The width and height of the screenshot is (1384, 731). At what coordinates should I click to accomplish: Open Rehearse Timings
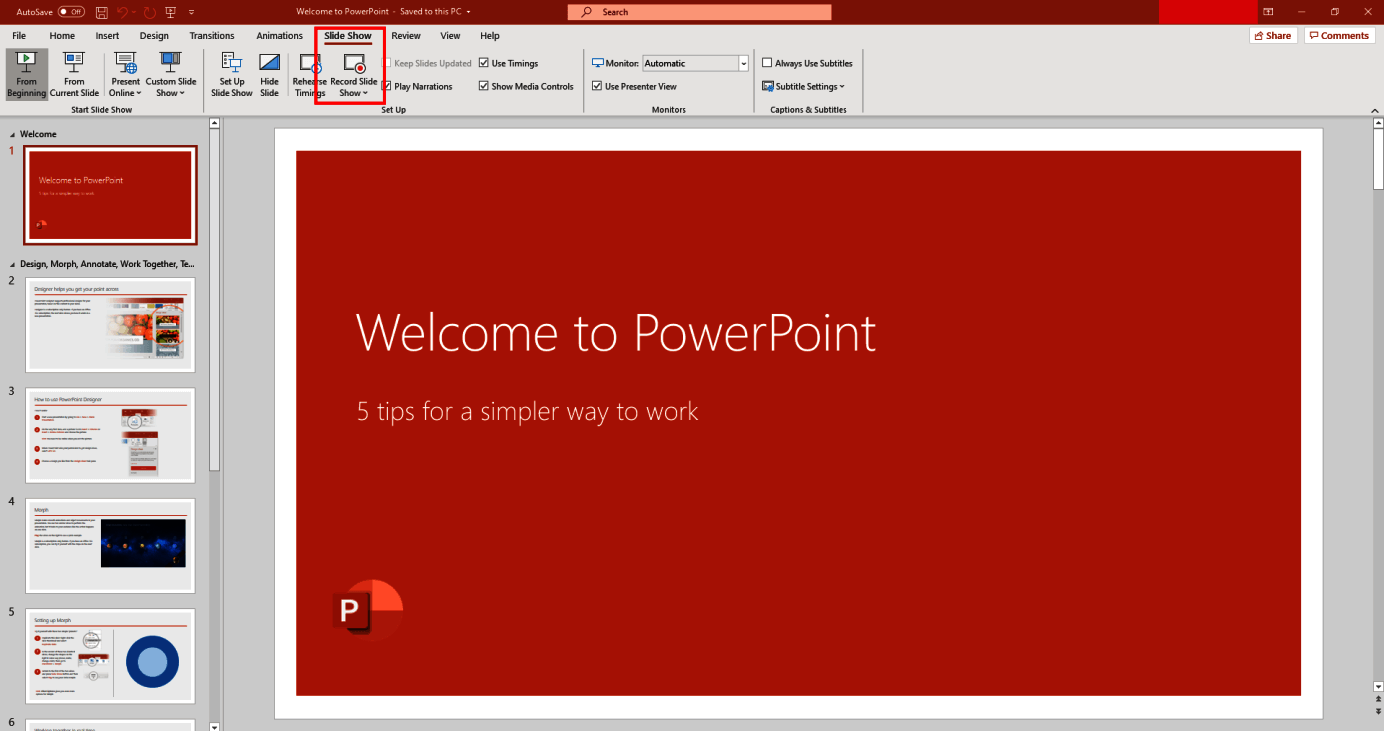click(x=309, y=74)
